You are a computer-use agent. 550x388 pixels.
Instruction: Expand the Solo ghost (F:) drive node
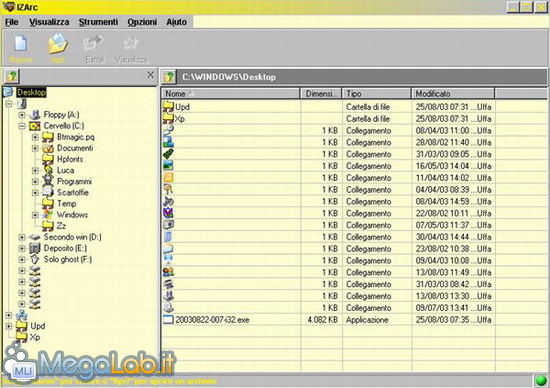point(22,259)
